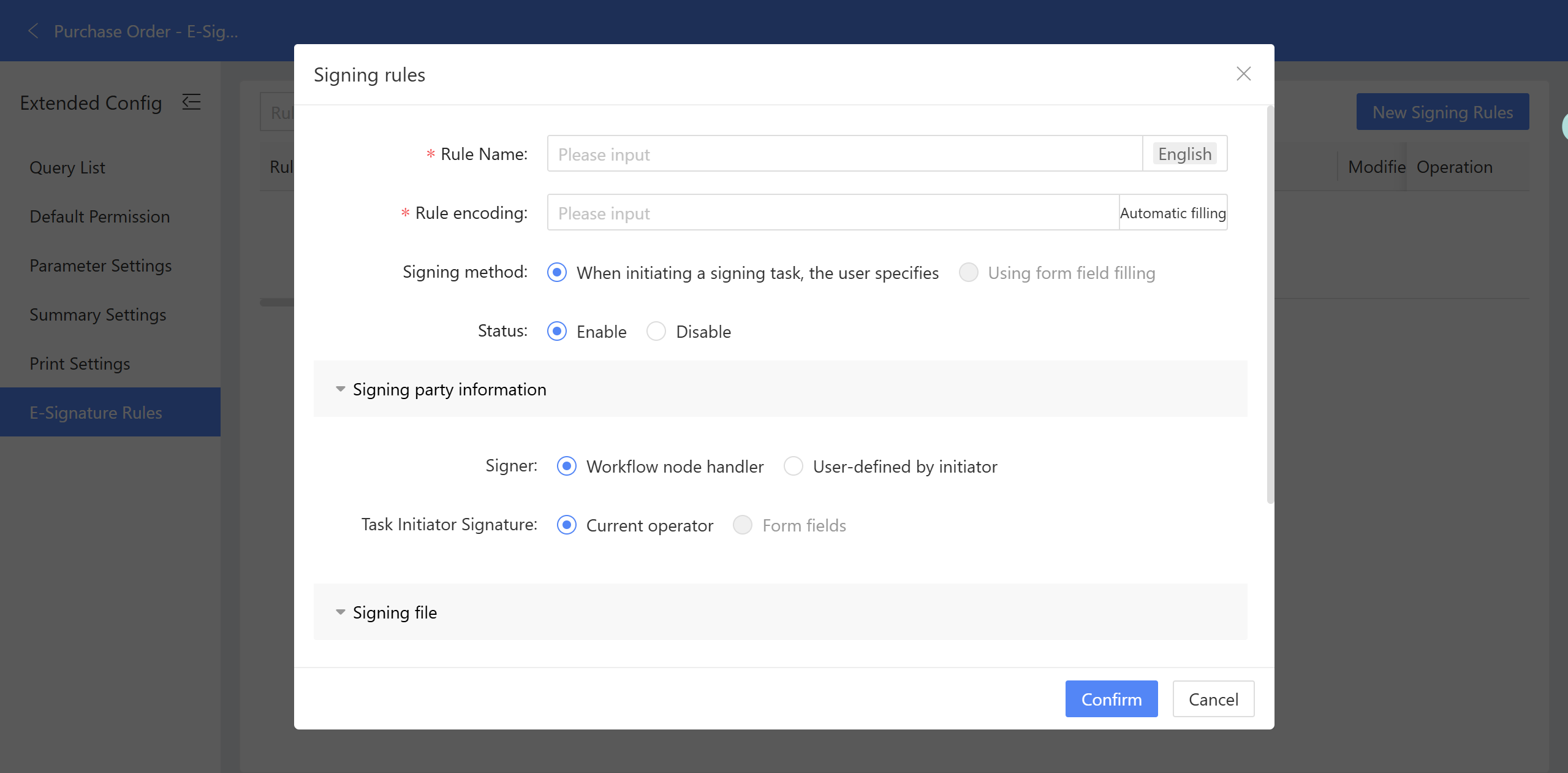Click Automatic filling for rule encoding
Viewport: 1568px width, 773px height.
1172,213
